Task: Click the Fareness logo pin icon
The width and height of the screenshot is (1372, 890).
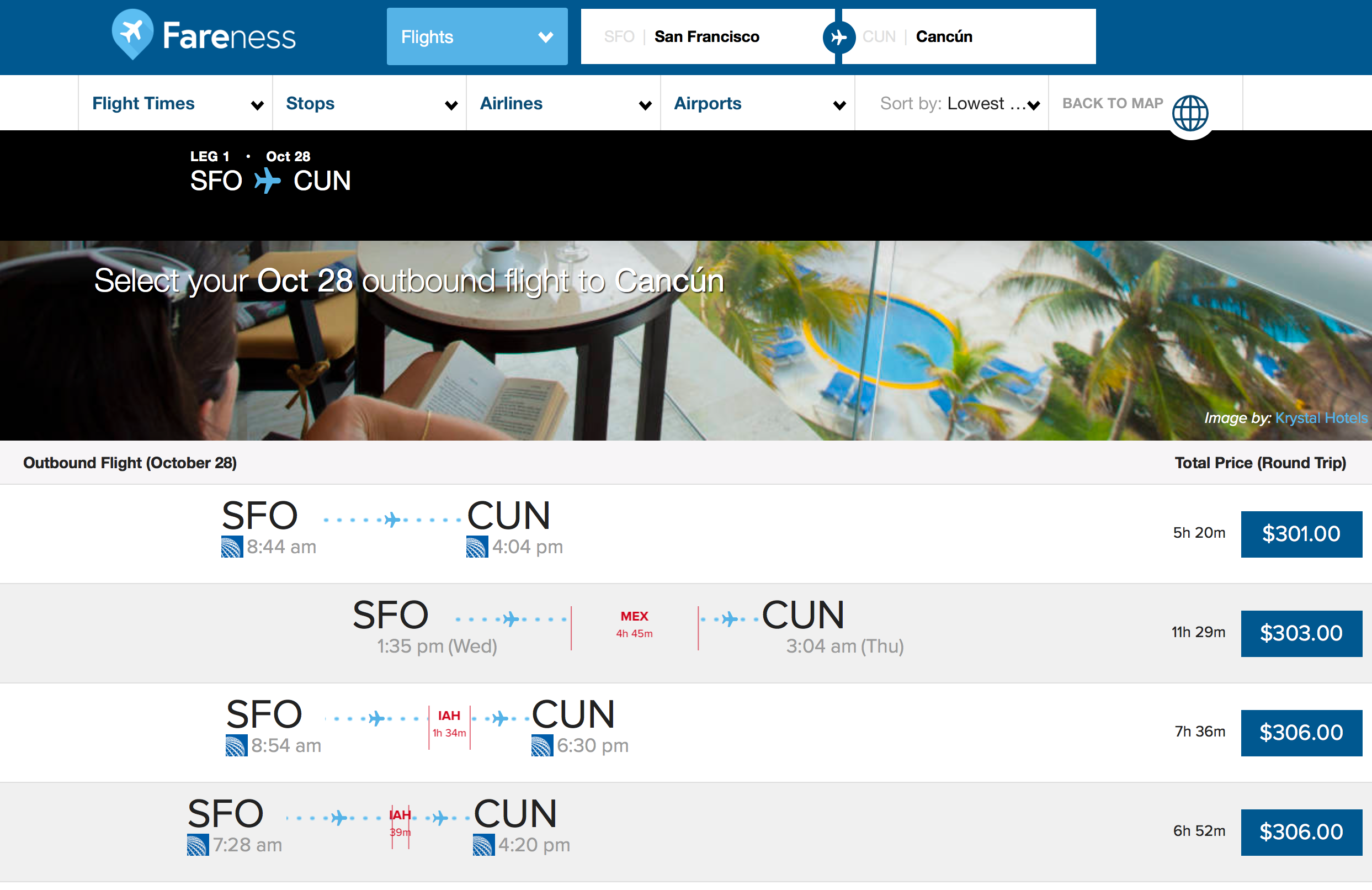Action: pos(132,34)
